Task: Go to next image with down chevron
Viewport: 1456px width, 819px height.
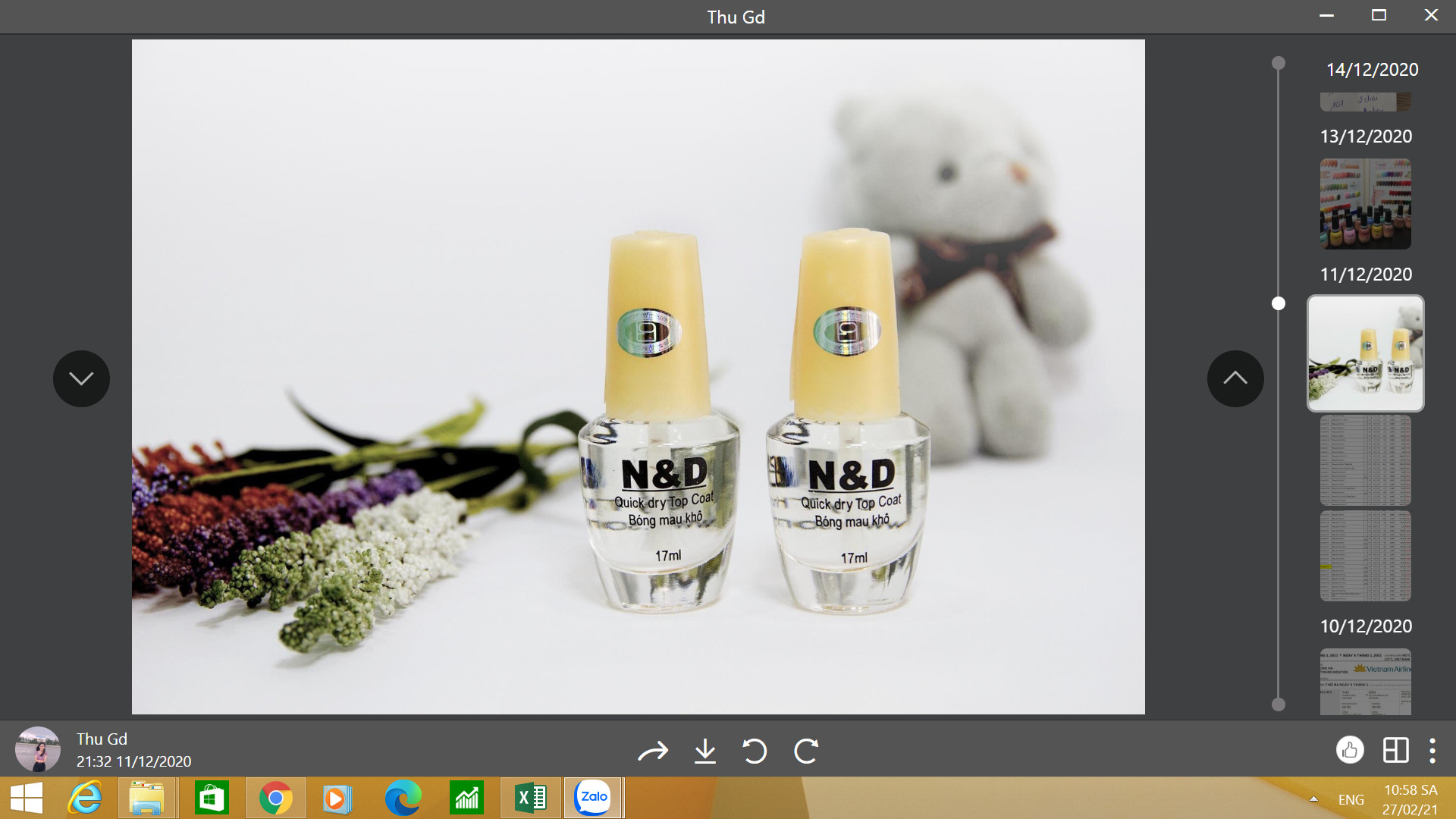Action: (81, 378)
